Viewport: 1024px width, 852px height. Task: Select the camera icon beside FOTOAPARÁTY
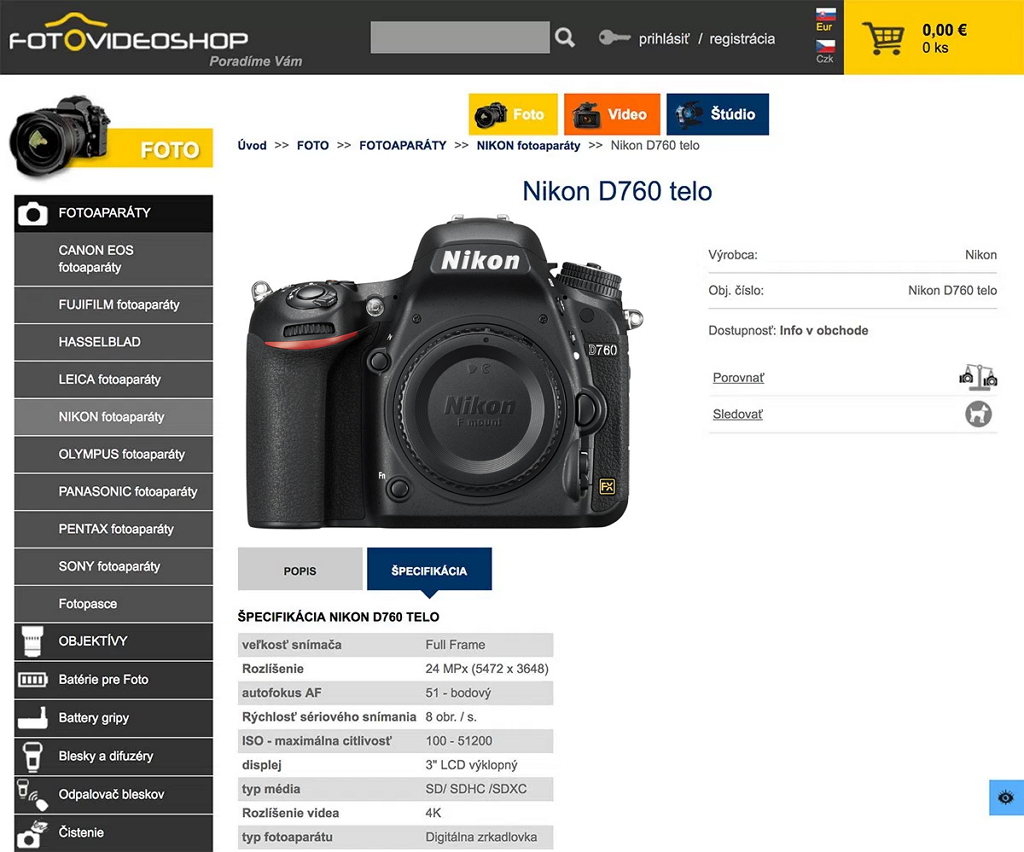(x=35, y=213)
